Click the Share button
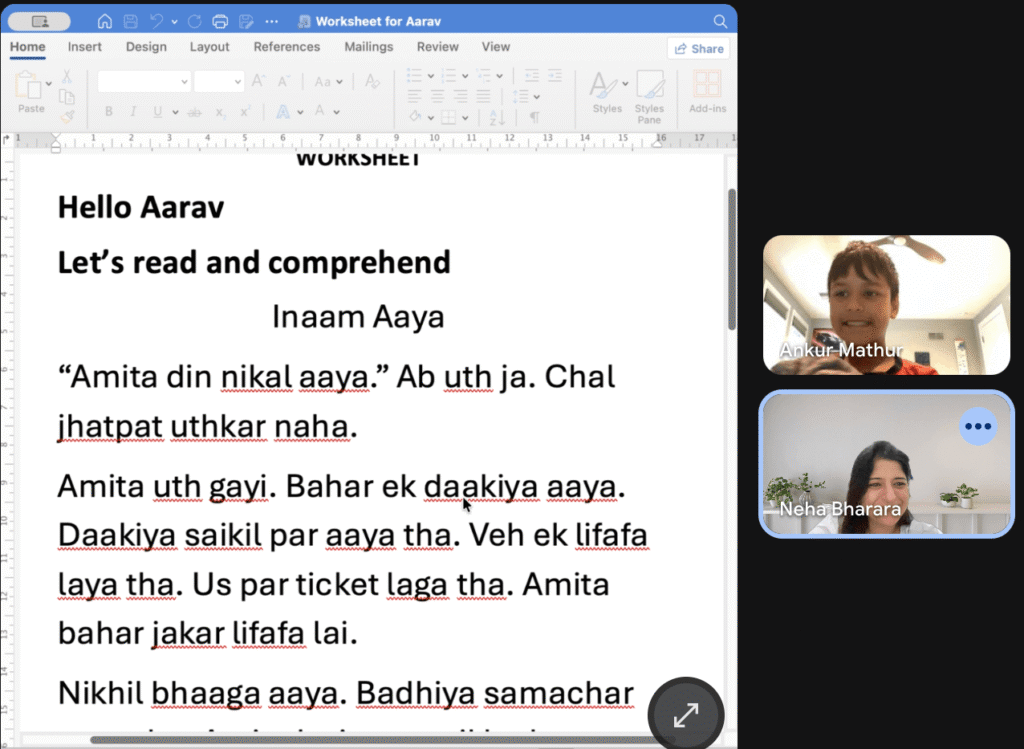 click(x=699, y=48)
